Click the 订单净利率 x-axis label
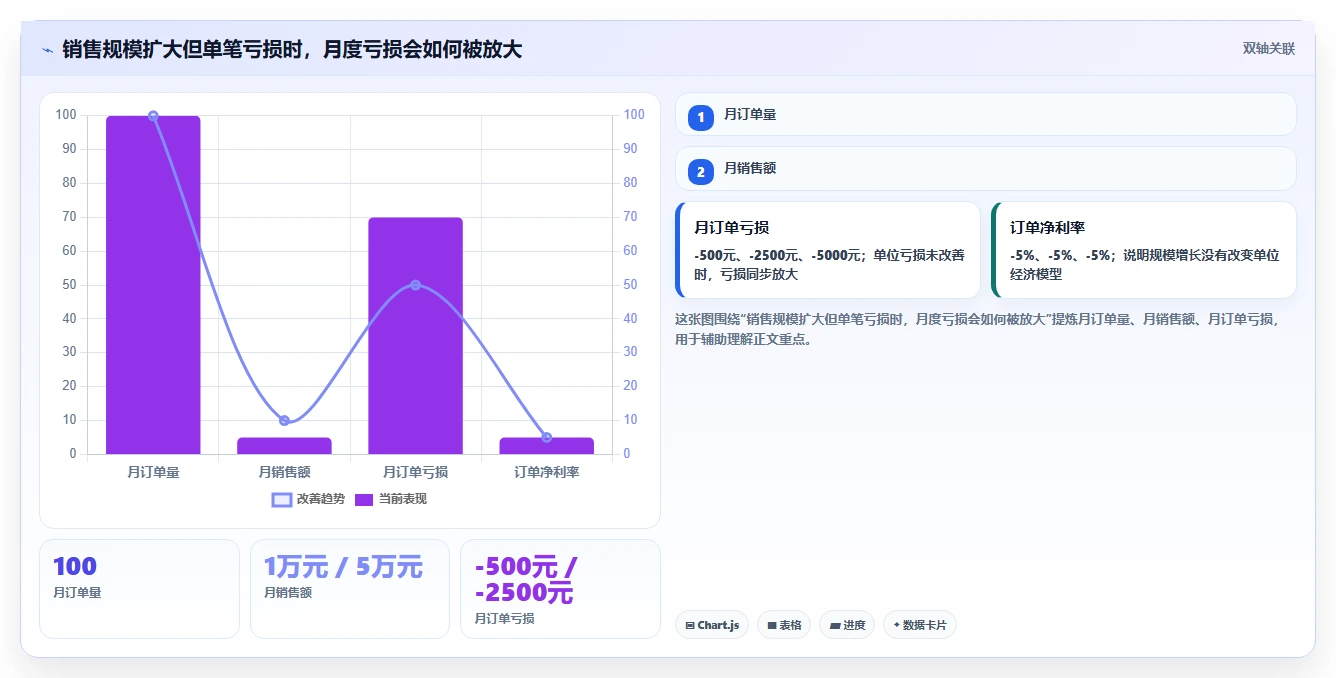This screenshot has height=678, width=1336. point(546,472)
